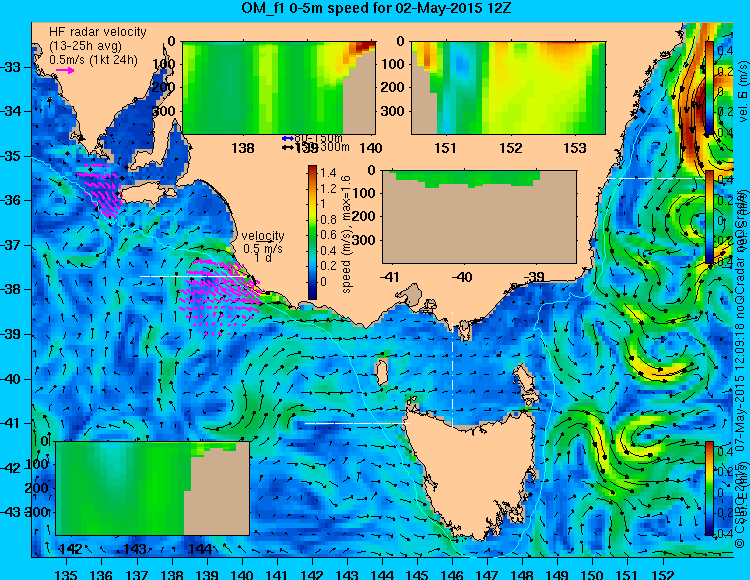Select the speed (m/s) color bar
750x580 pixels.
point(312,232)
